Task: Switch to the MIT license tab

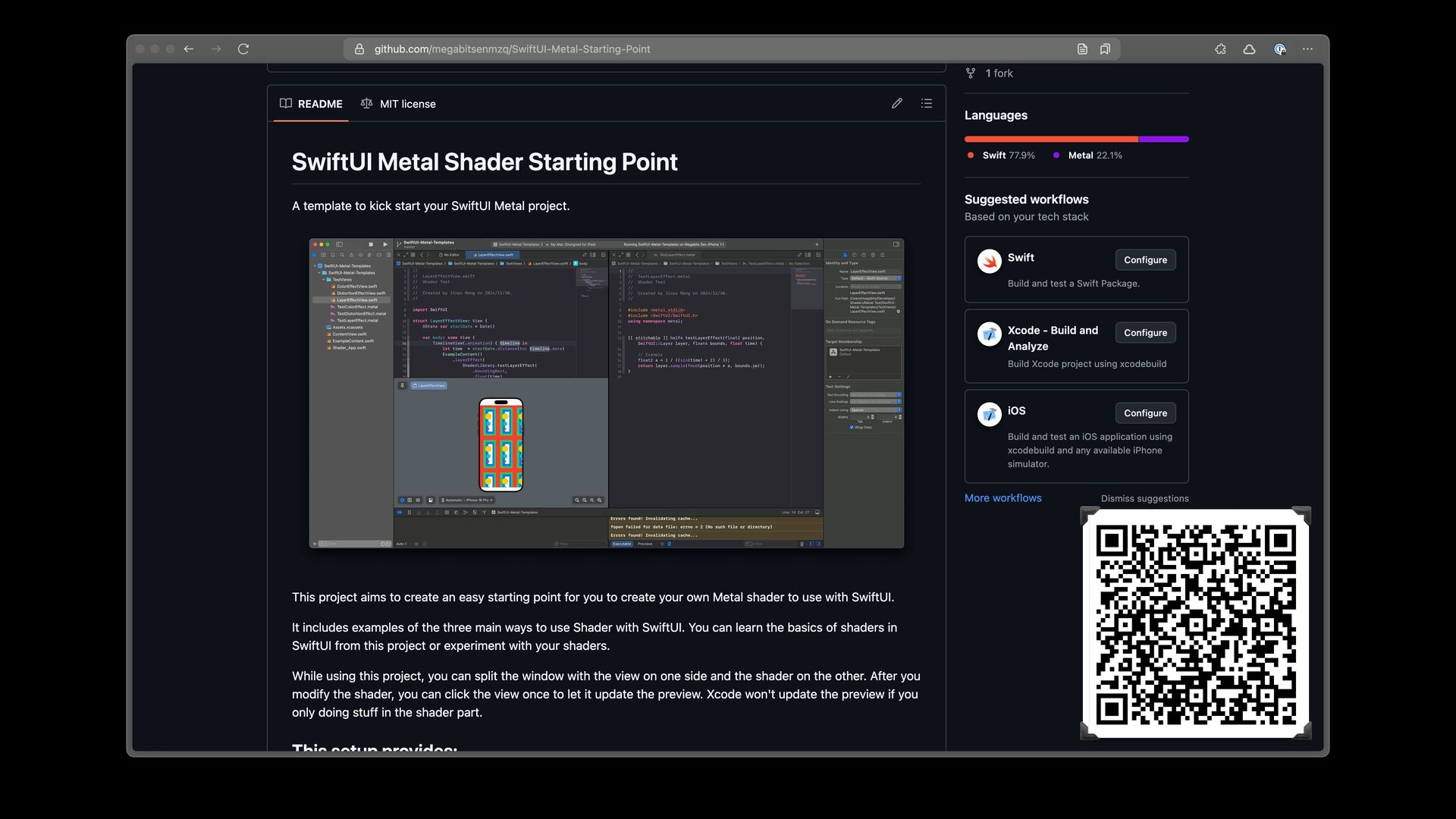Action: [x=398, y=104]
